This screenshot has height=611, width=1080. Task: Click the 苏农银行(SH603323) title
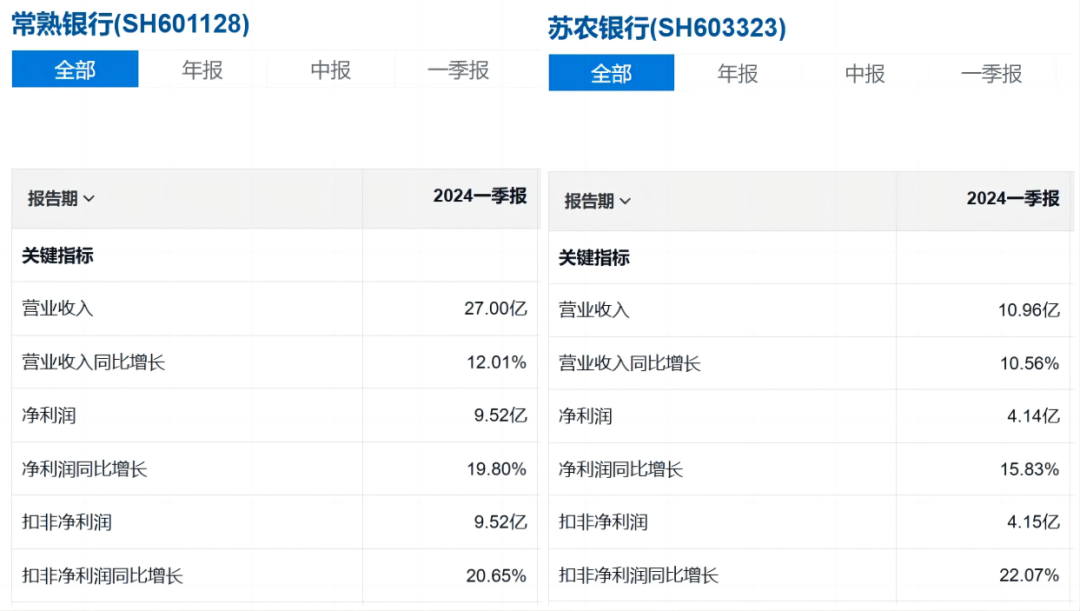(x=667, y=28)
